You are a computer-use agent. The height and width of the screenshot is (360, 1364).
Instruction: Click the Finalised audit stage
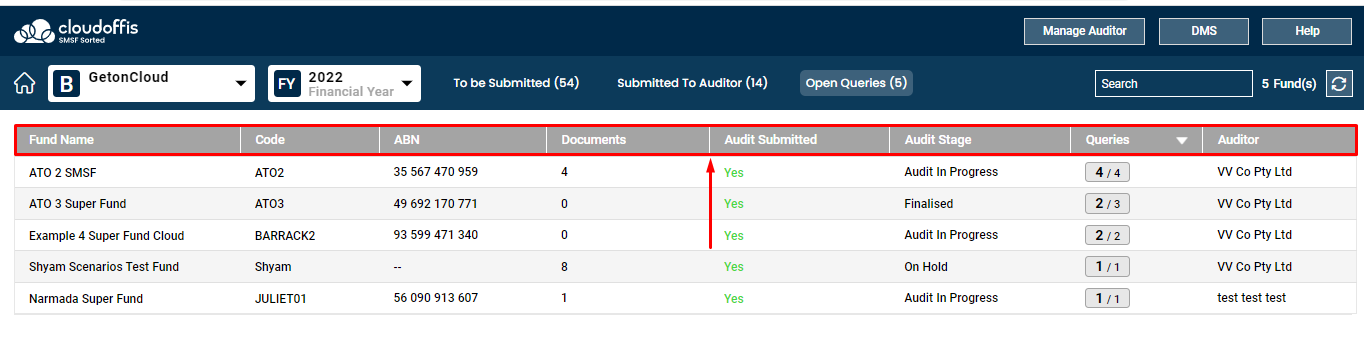(929, 204)
